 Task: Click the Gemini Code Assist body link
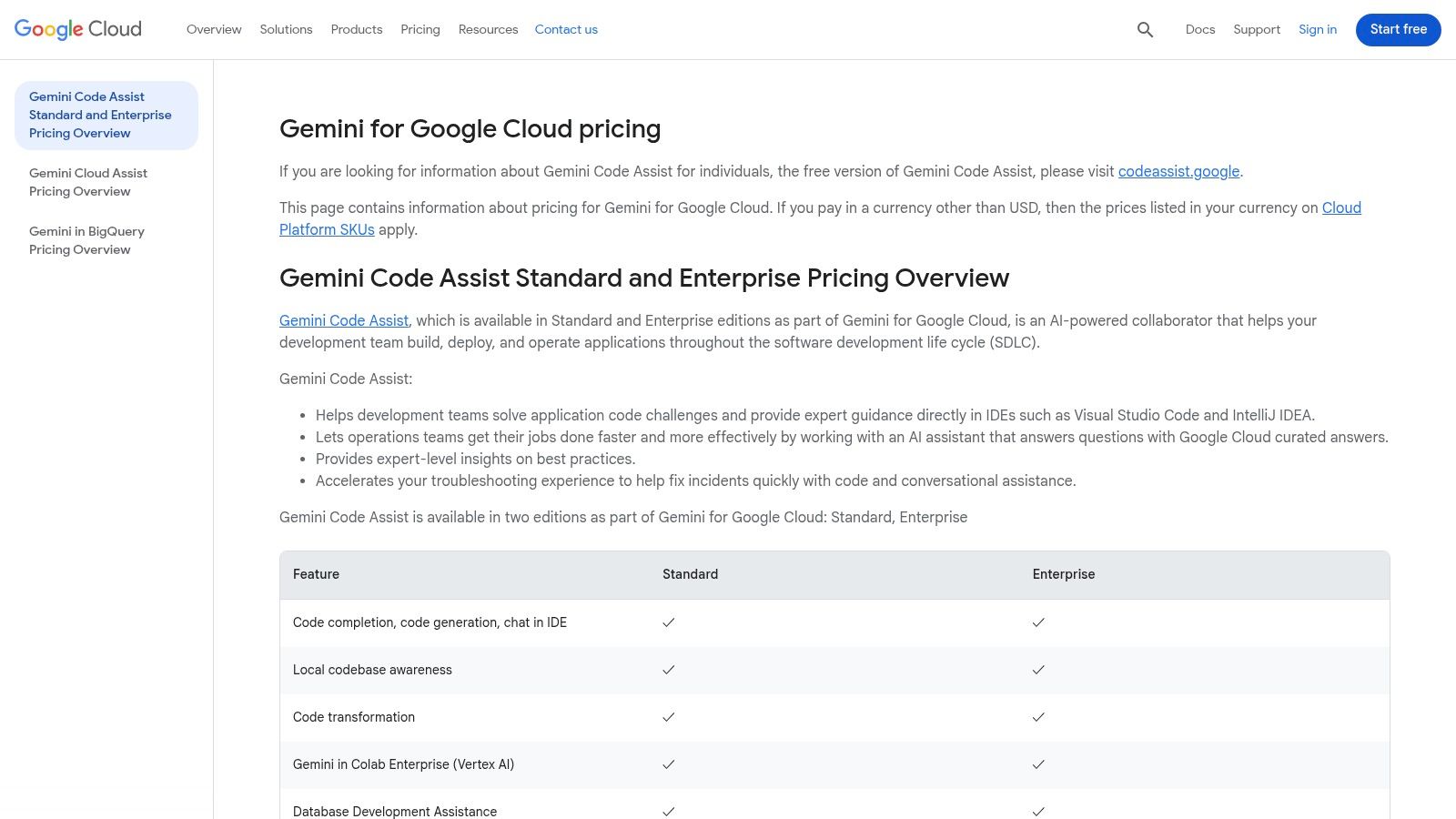tap(343, 320)
